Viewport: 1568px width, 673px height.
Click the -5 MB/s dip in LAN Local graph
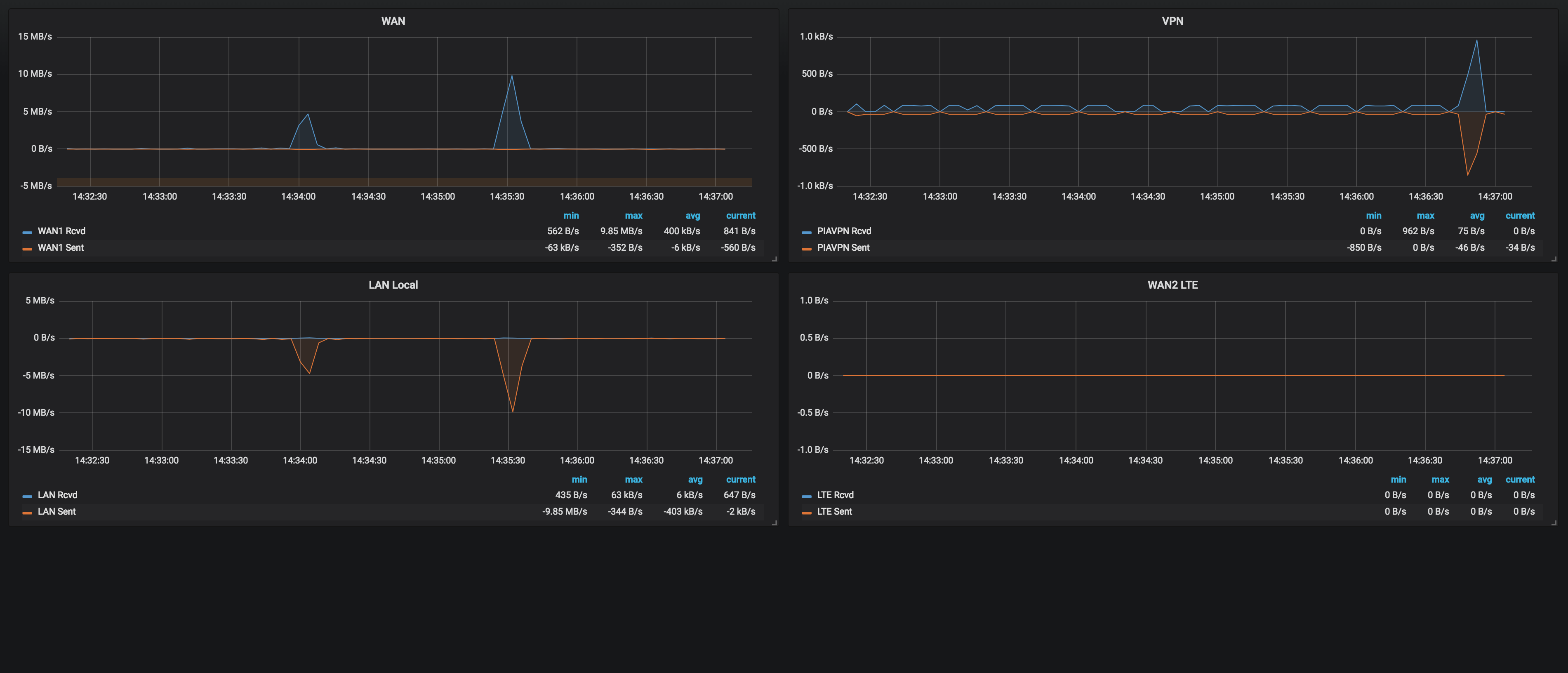(x=309, y=373)
